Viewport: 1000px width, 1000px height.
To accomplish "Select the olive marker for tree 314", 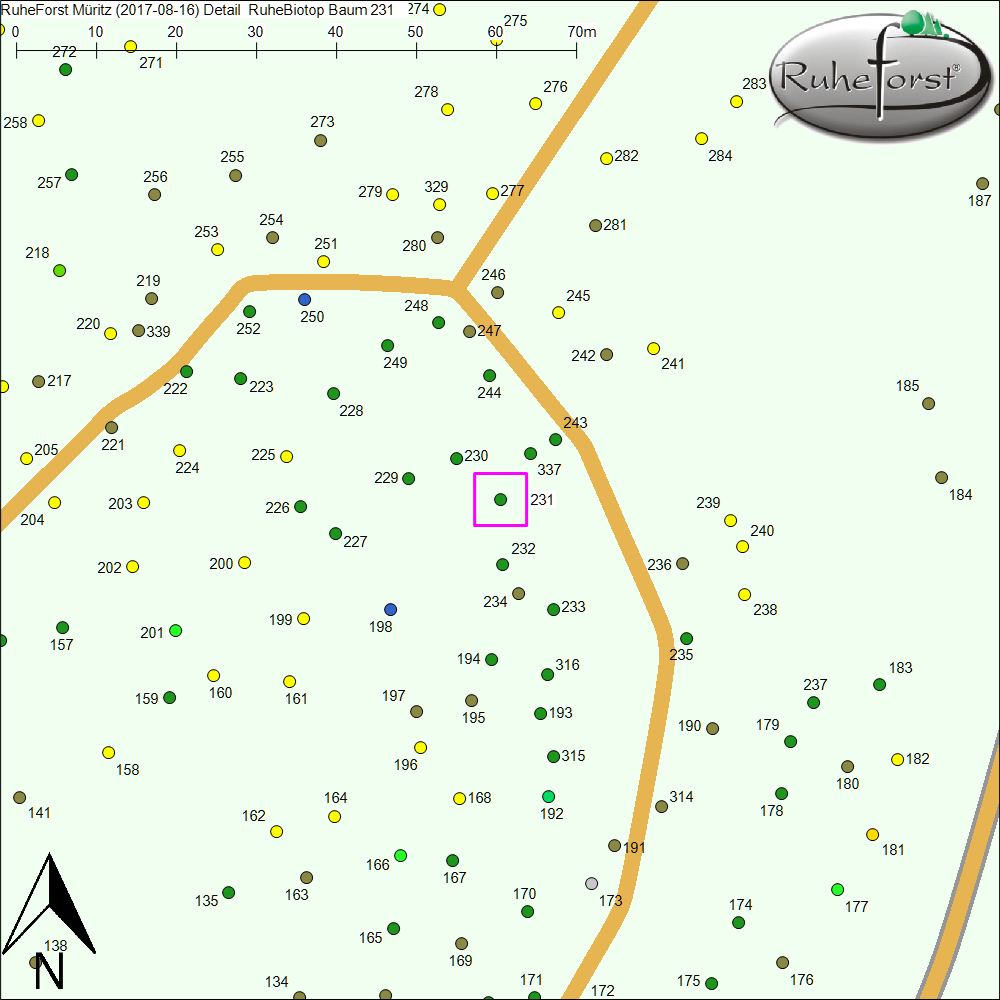I will click(x=661, y=806).
